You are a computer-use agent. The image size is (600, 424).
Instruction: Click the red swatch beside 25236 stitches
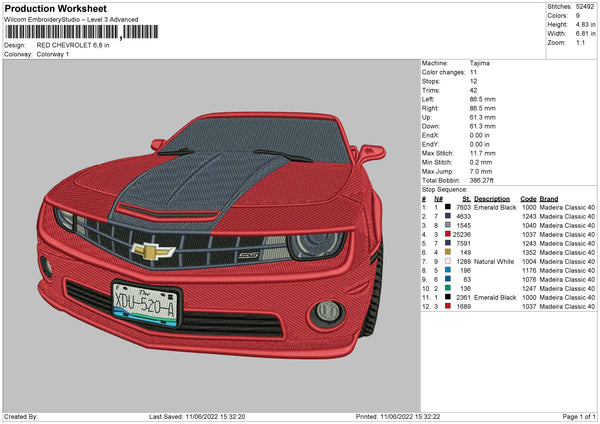448,234
